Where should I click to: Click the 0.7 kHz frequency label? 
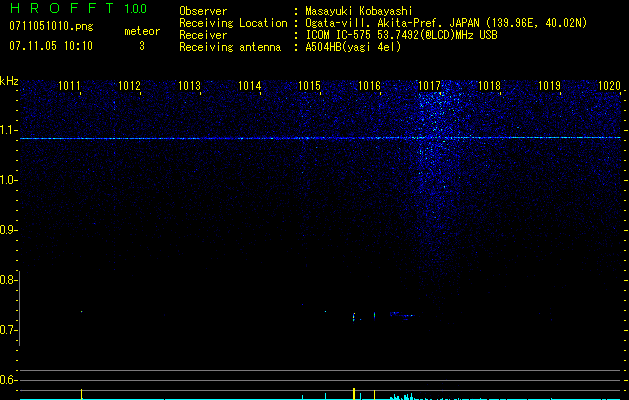pos(7,330)
